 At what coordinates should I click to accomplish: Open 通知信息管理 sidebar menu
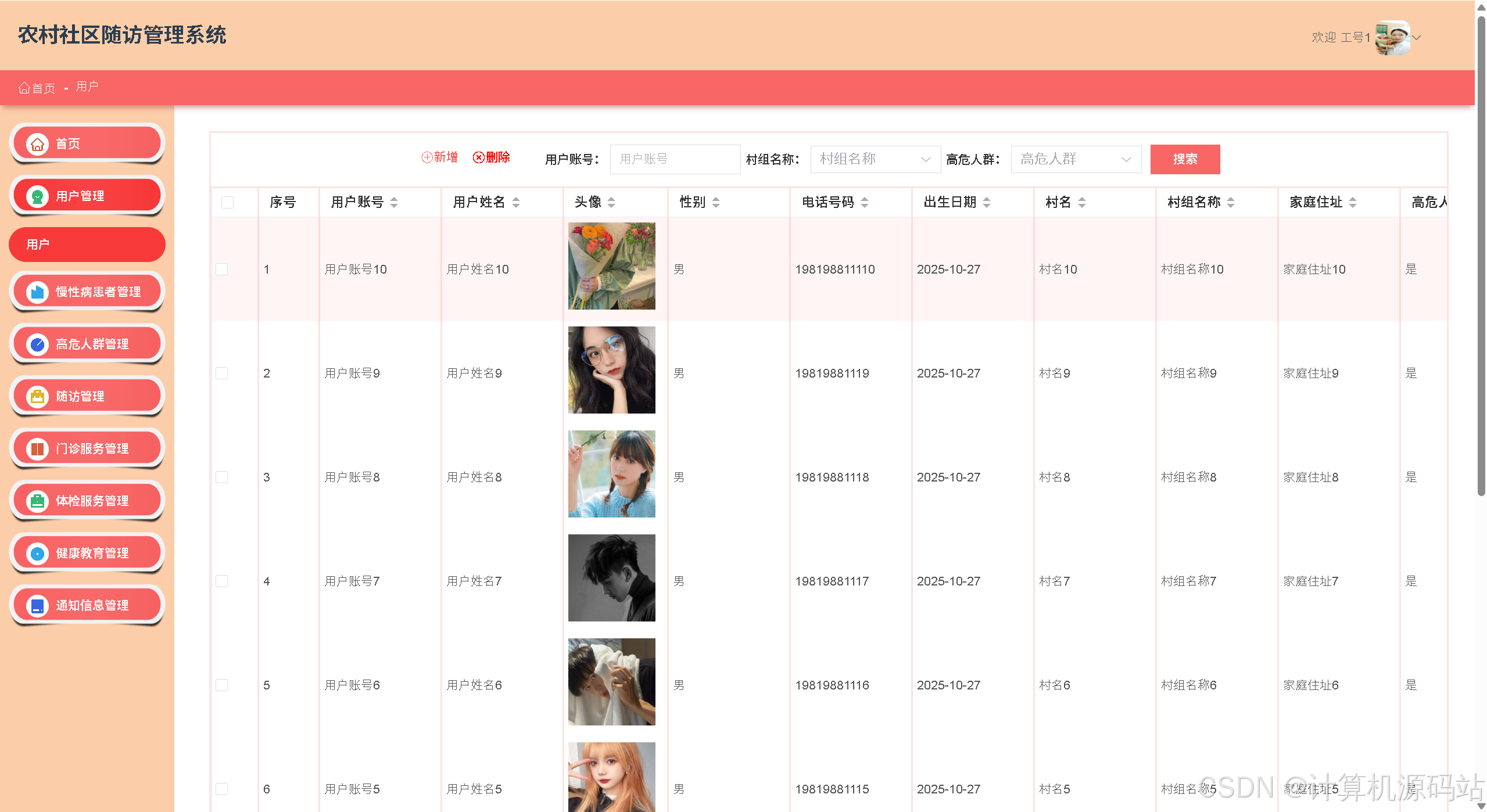pyautogui.click(x=87, y=605)
